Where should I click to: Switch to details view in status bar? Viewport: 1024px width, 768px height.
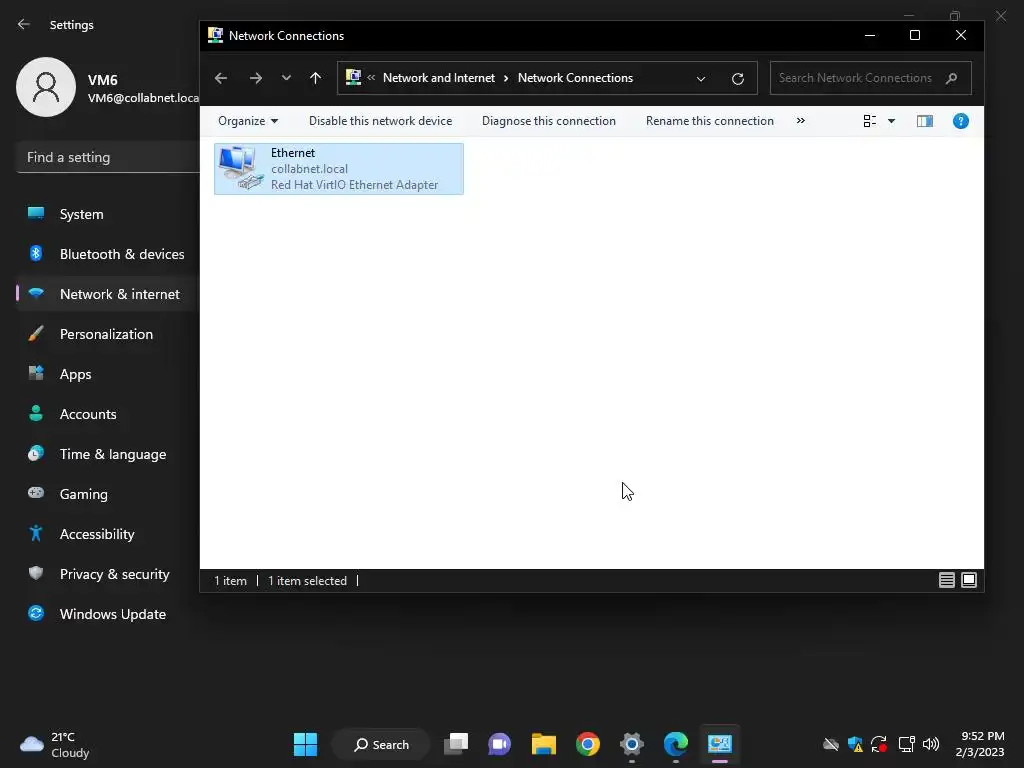947,580
